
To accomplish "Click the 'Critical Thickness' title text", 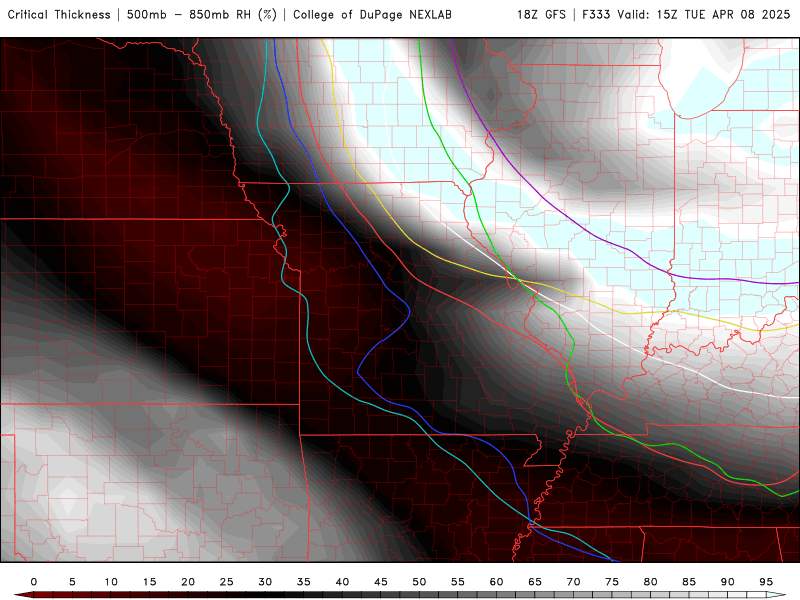I will click(59, 15).
